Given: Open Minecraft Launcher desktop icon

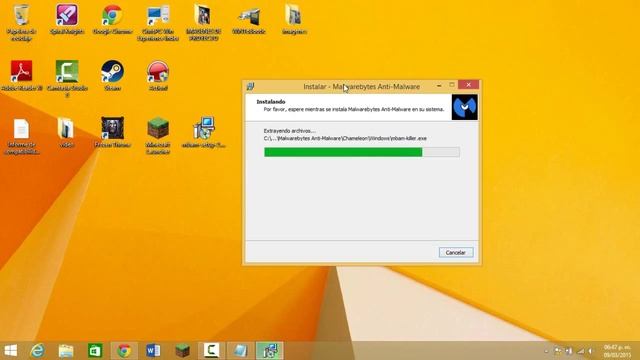Looking at the screenshot, I should pyautogui.click(x=158, y=136).
